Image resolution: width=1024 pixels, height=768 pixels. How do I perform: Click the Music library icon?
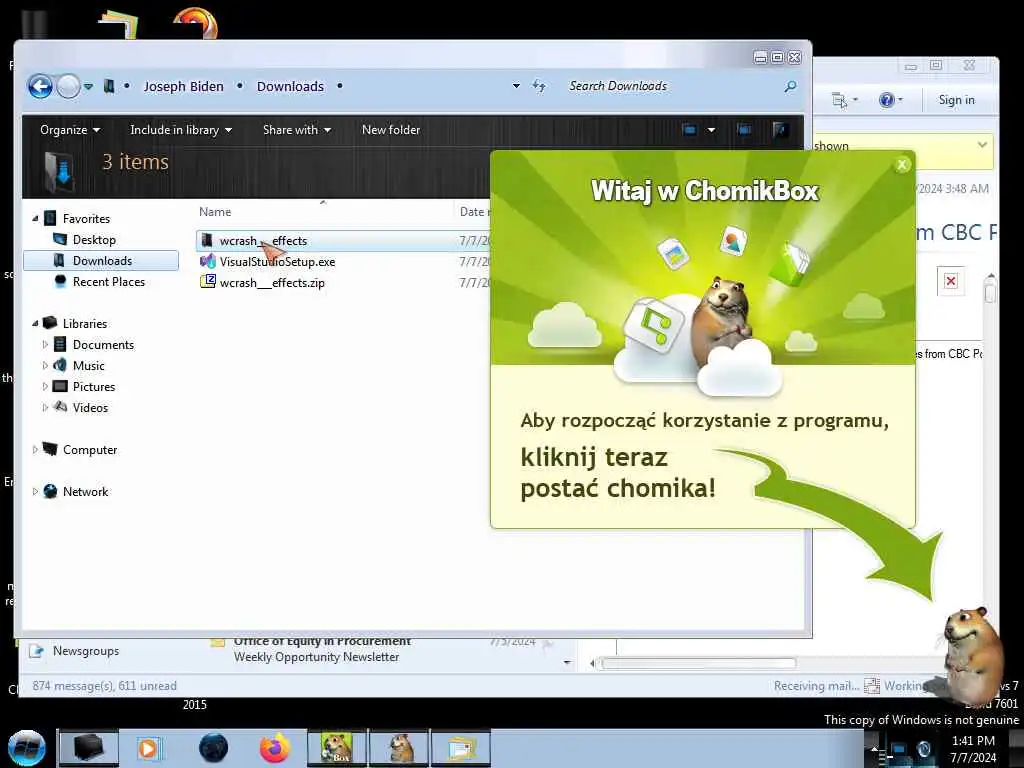60,365
